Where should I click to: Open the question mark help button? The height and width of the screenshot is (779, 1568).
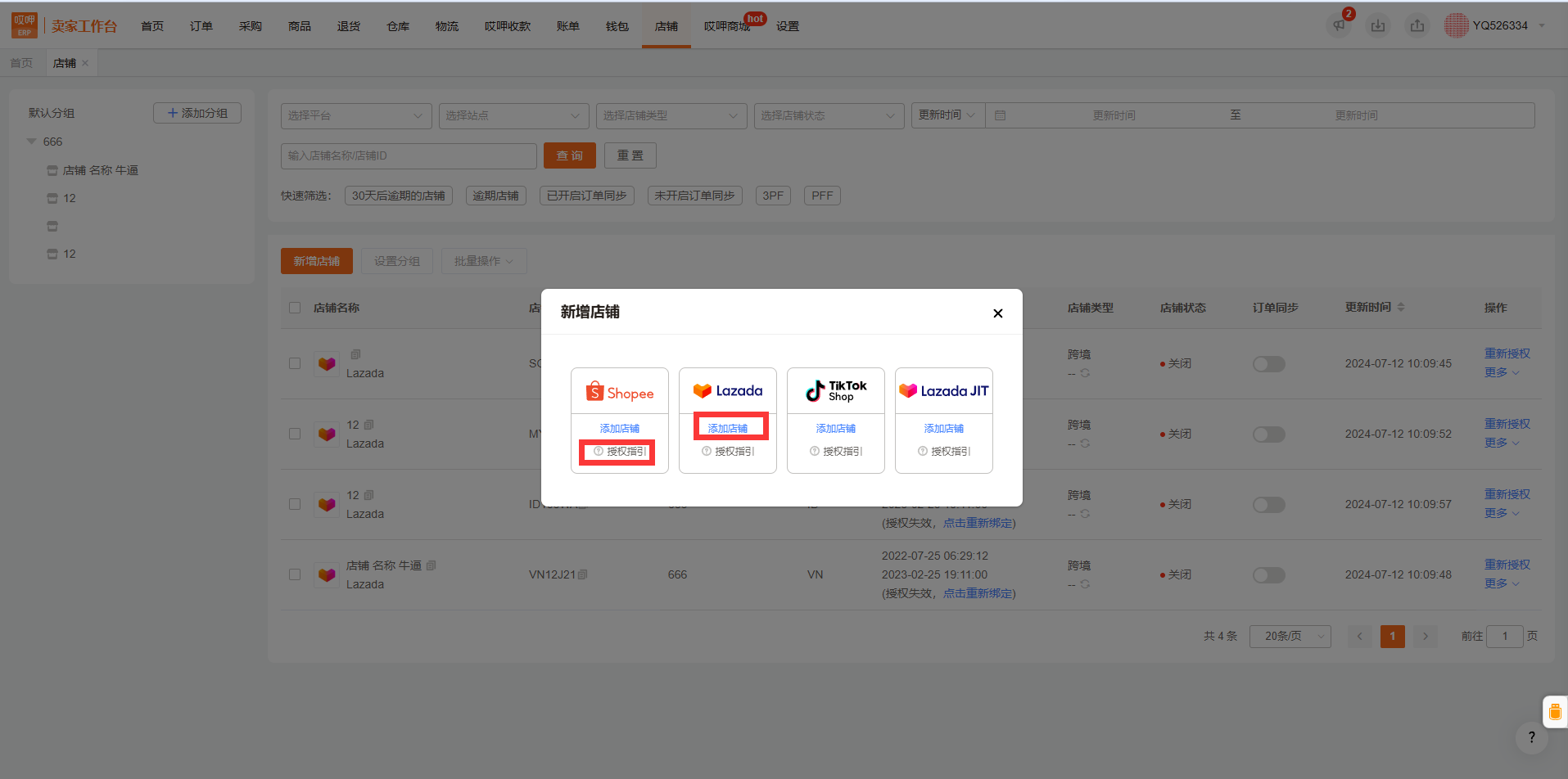point(1532,737)
